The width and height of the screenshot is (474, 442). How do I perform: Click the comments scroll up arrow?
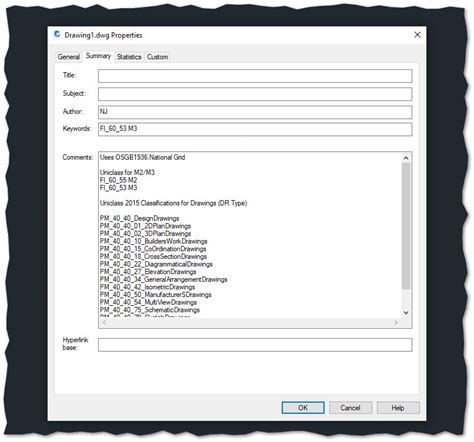click(x=406, y=158)
